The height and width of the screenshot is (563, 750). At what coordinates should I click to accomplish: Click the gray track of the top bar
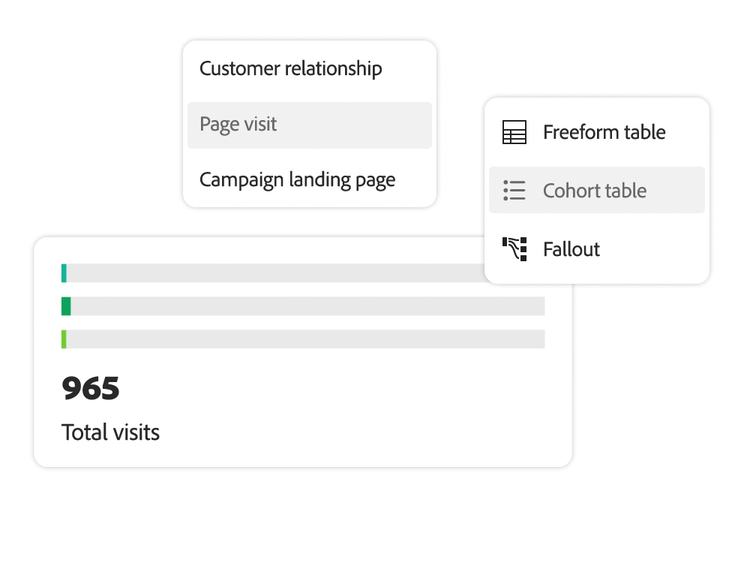pyautogui.click(x=270, y=273)
